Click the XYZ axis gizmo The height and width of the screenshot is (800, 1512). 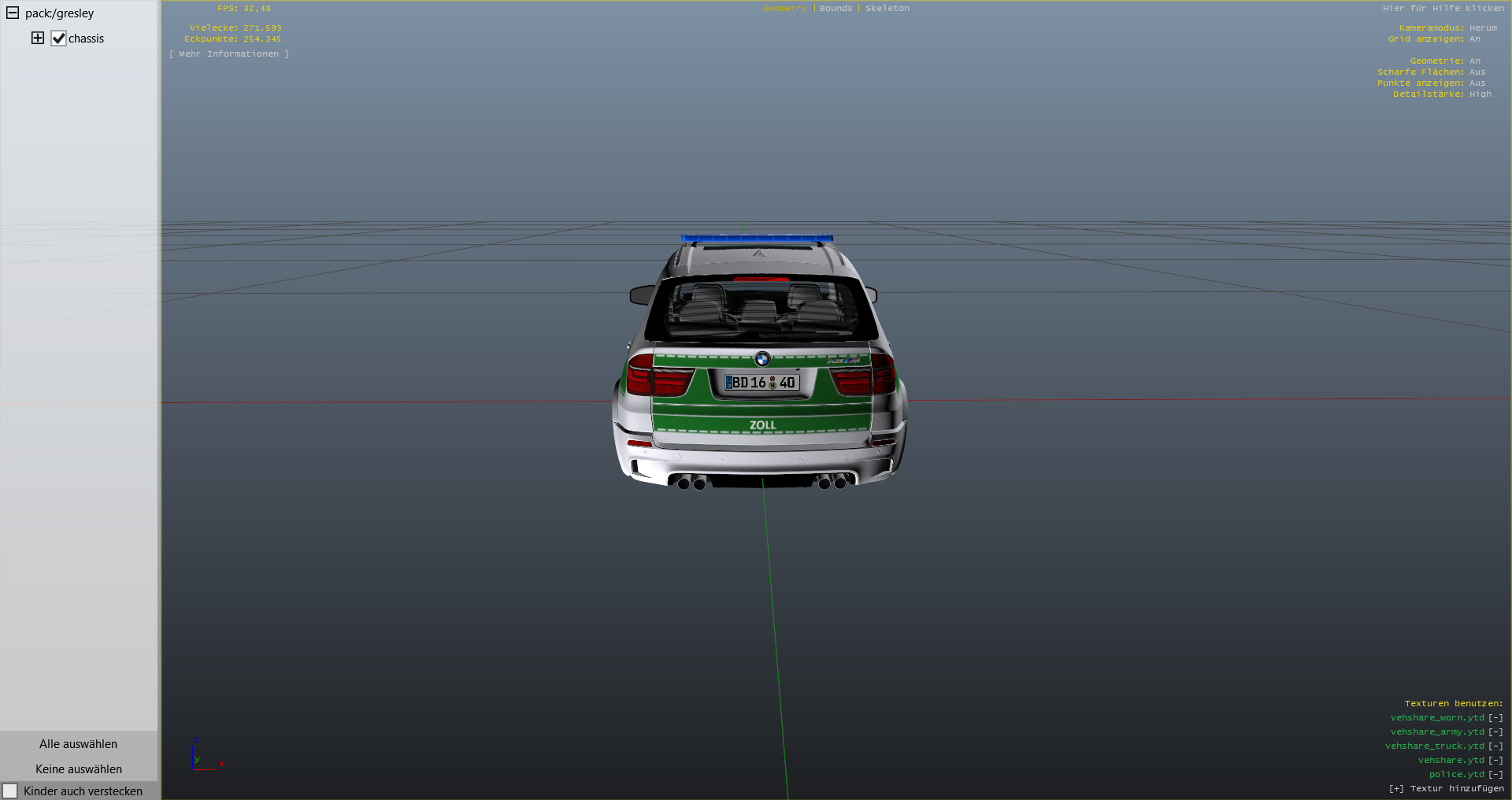coord(205,754)
